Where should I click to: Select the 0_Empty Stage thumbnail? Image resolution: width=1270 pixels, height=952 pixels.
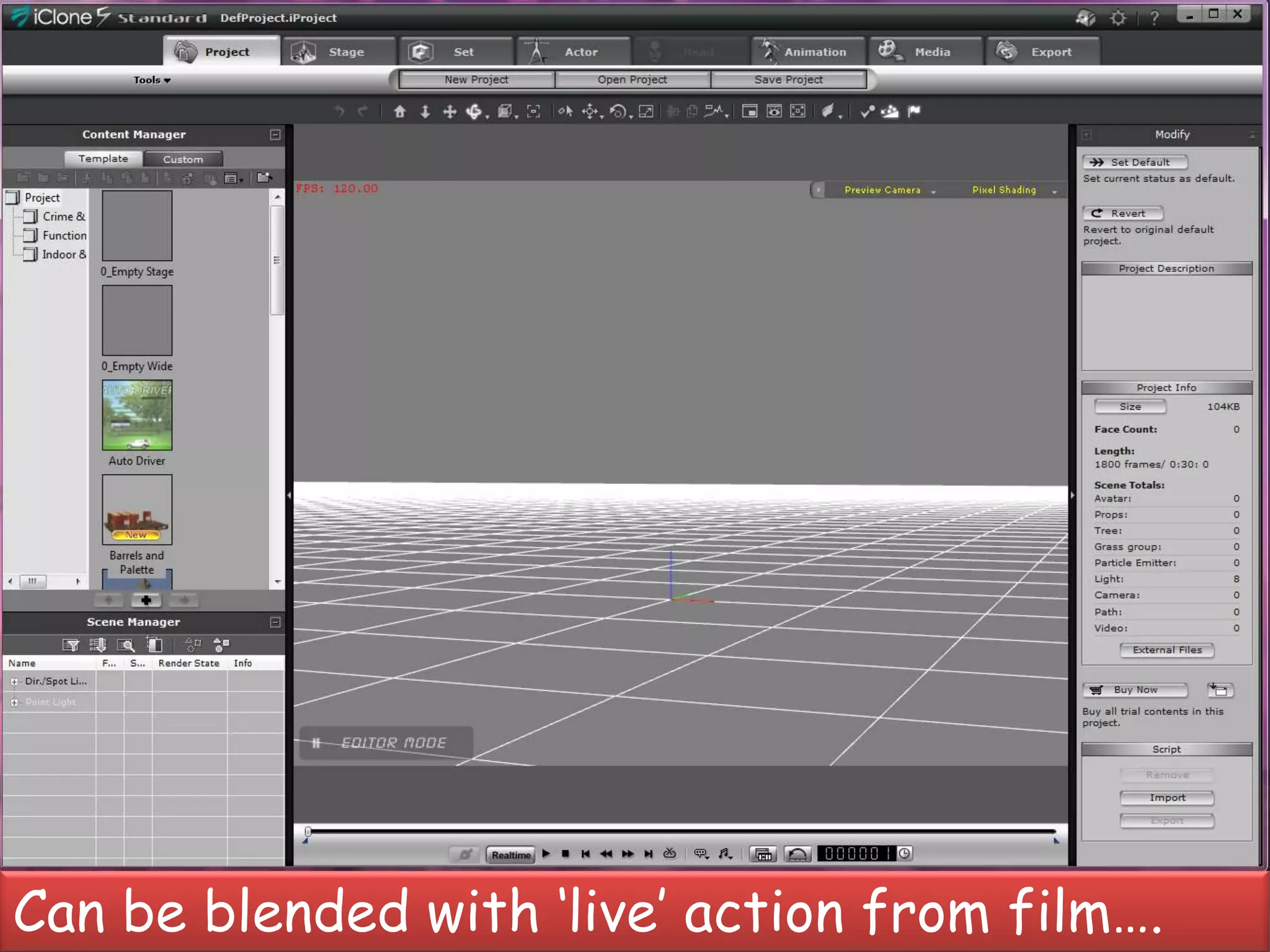137,226
